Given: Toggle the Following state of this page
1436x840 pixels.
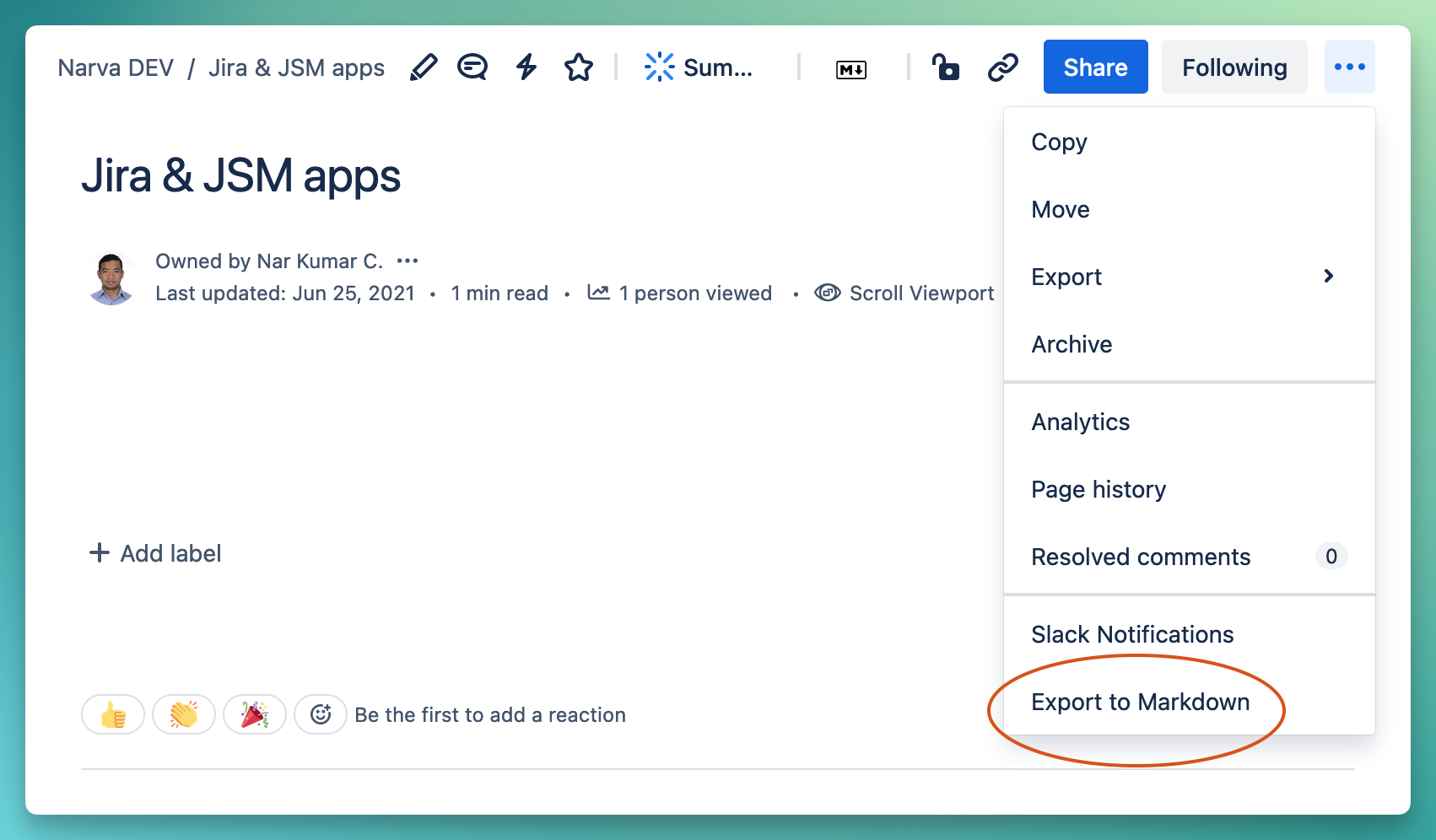Looking at the screenshot, I should [x=1234, y=67].
